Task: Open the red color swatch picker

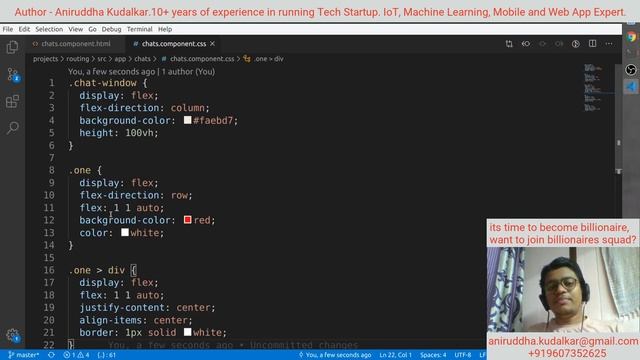Action: coord(187,220)
